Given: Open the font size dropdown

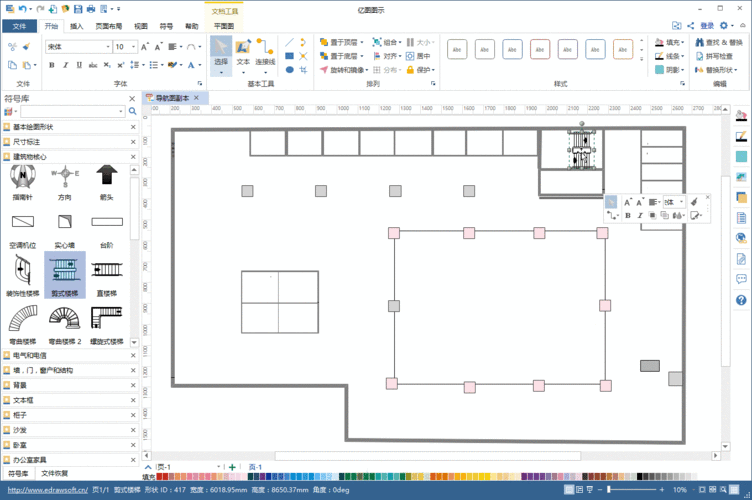Looking at the screenshot, I should point(134,47).
